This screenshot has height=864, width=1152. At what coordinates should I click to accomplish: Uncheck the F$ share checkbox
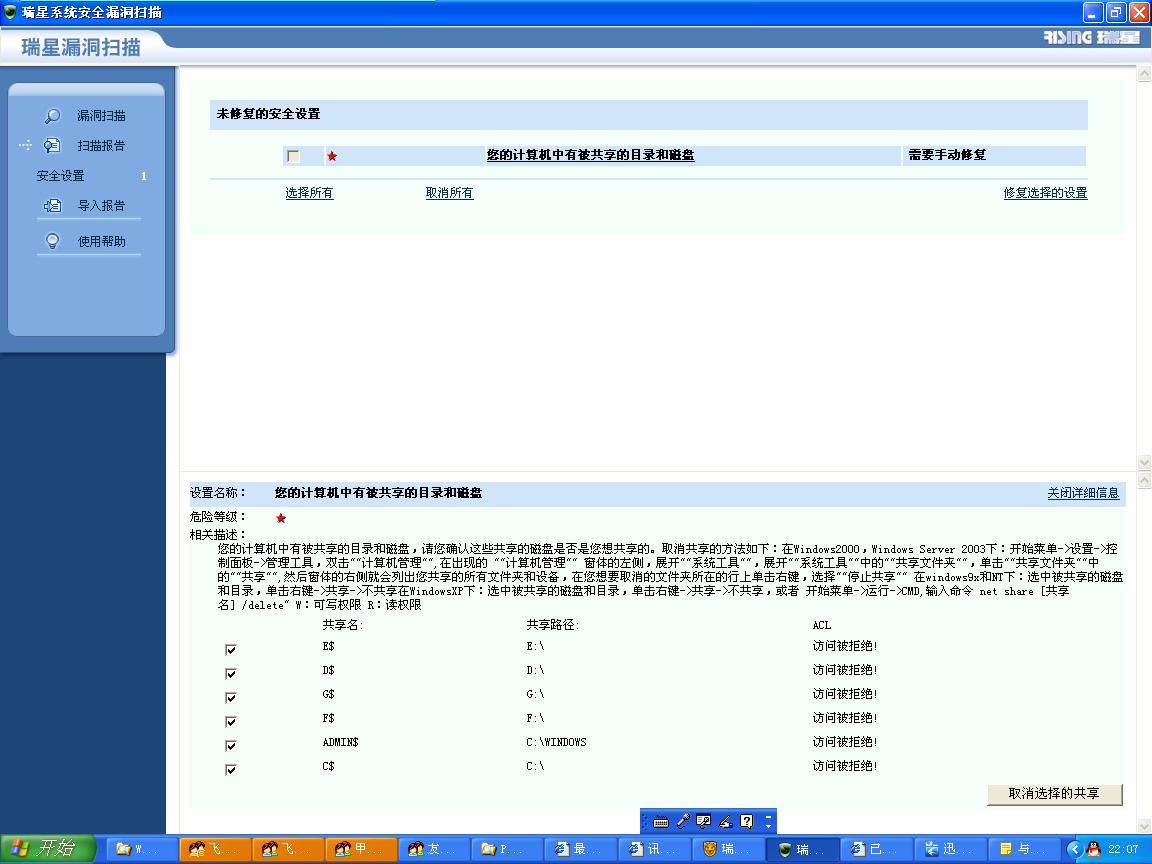(x=231, y=721)
